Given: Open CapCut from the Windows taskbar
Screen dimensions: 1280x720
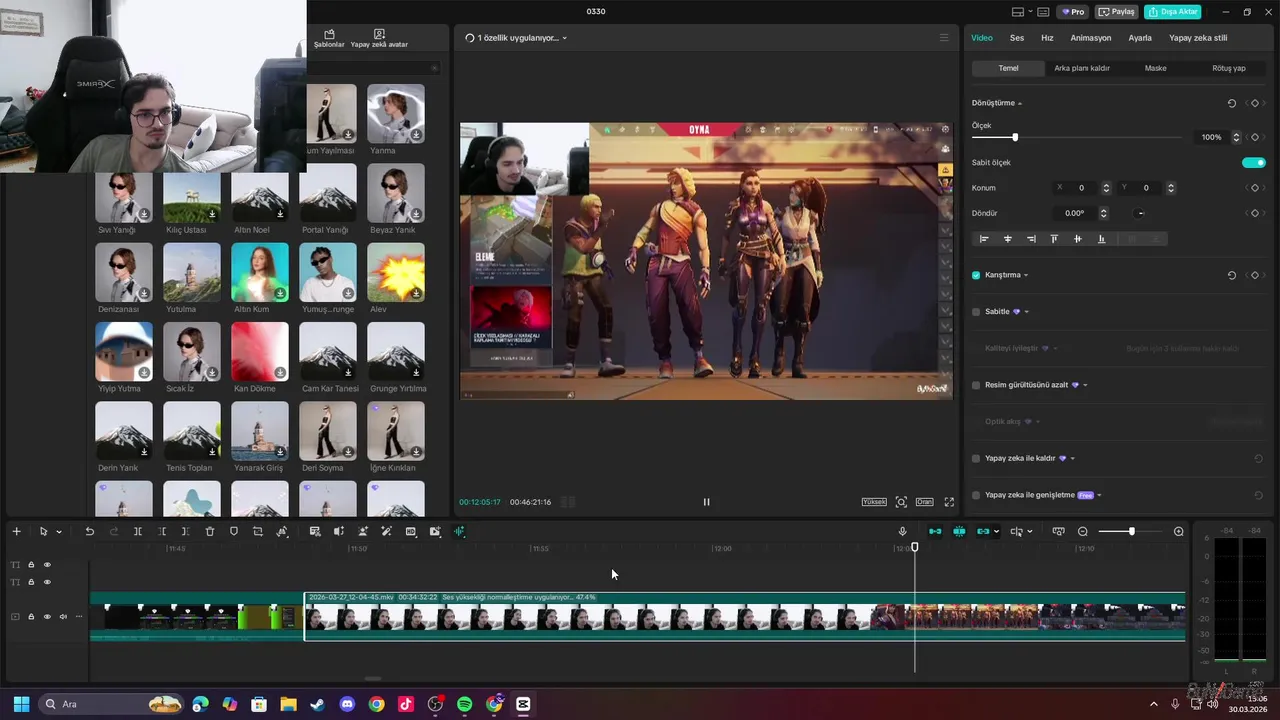Looking at the screenshot, I should pos(523,704).
